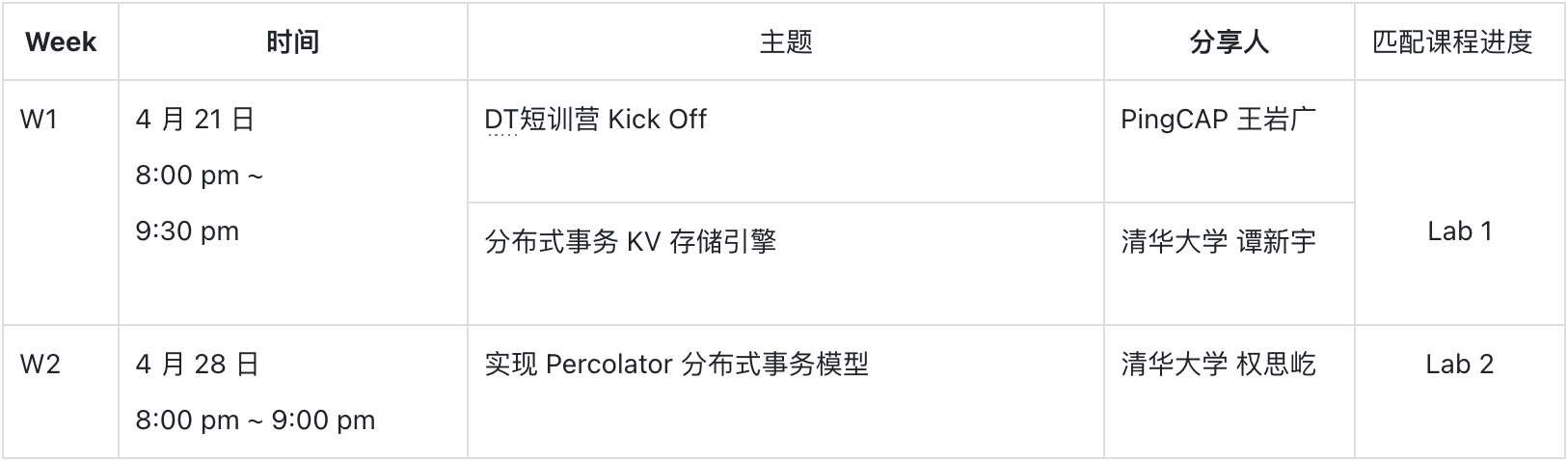The image size is (1568, 461).
Task: Click the Week column header
Action: point(61,41)
